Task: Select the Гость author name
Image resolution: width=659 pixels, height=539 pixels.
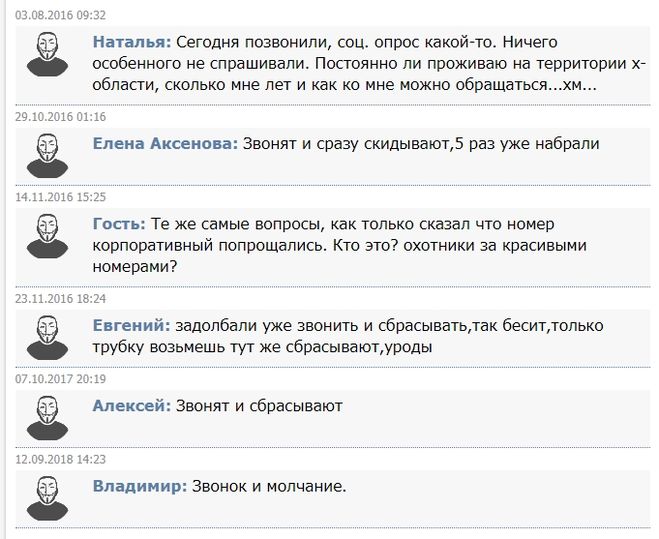Action: (x=119, y=224)
